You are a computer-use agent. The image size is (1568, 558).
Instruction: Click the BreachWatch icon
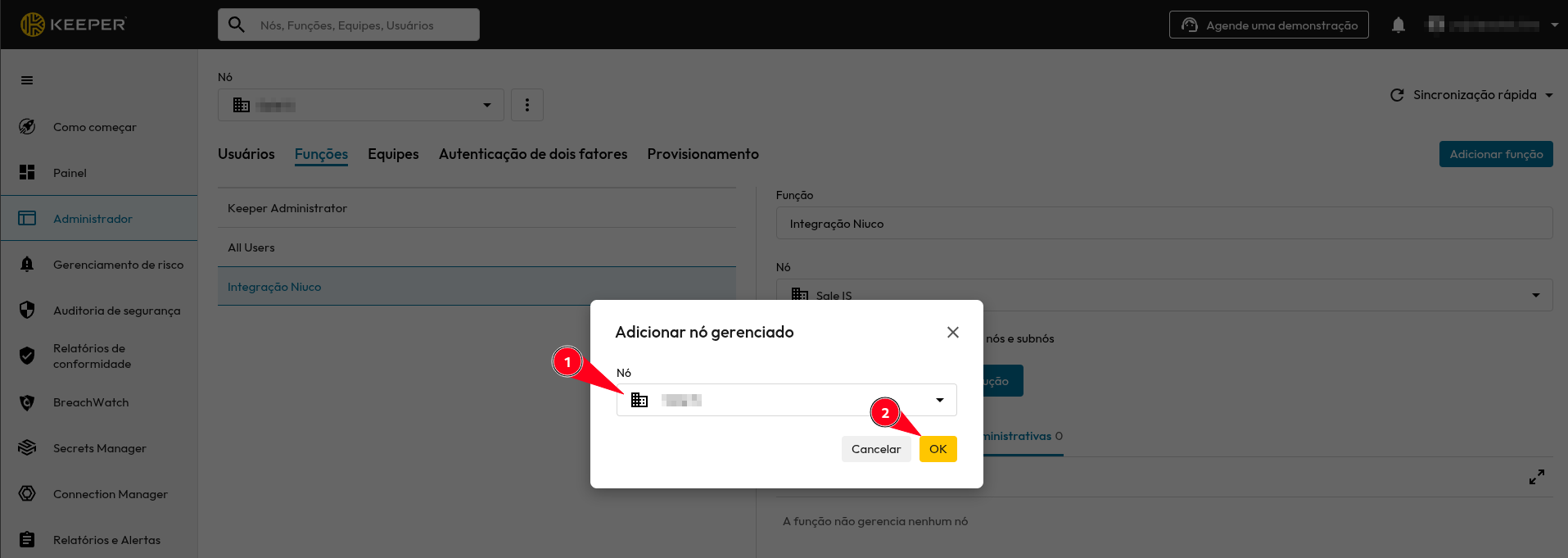[27, 402]
